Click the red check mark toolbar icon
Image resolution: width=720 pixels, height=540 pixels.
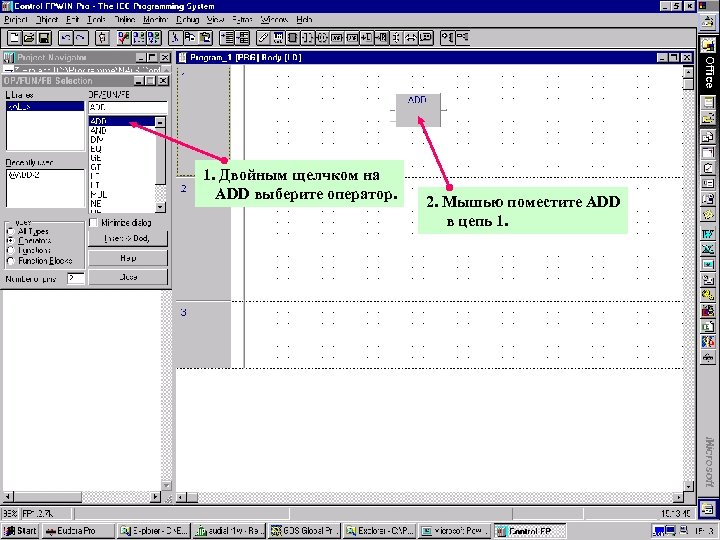coord(124,38)
